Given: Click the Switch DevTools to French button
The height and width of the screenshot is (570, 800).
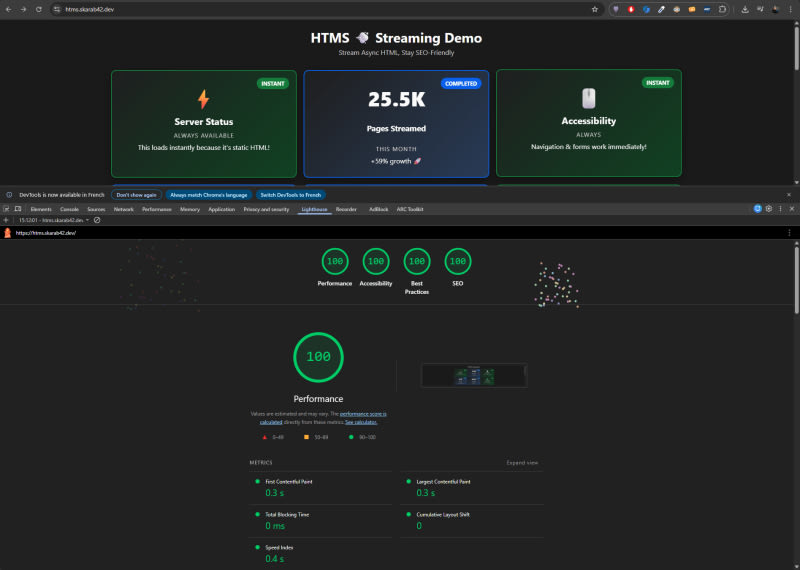Looking at the screenshot, I should [x=291, y=195].
